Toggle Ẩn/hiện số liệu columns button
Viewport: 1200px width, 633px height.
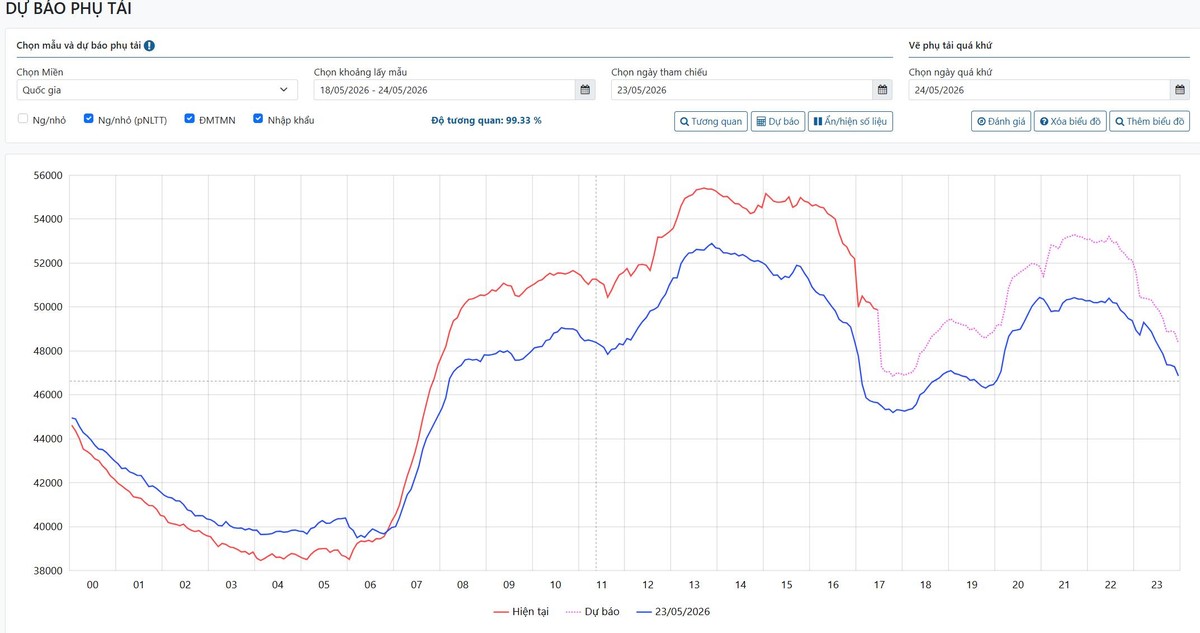850,121
